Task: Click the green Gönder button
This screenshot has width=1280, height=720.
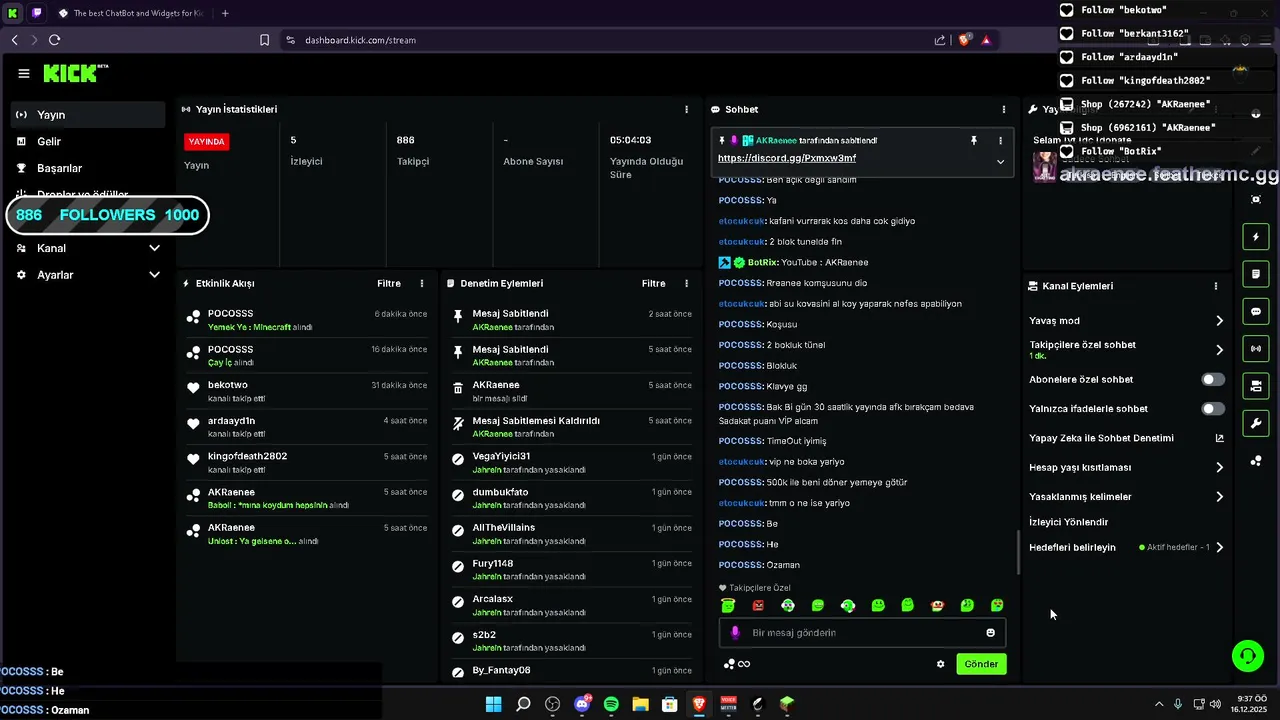Action: [x=981, y=664]
